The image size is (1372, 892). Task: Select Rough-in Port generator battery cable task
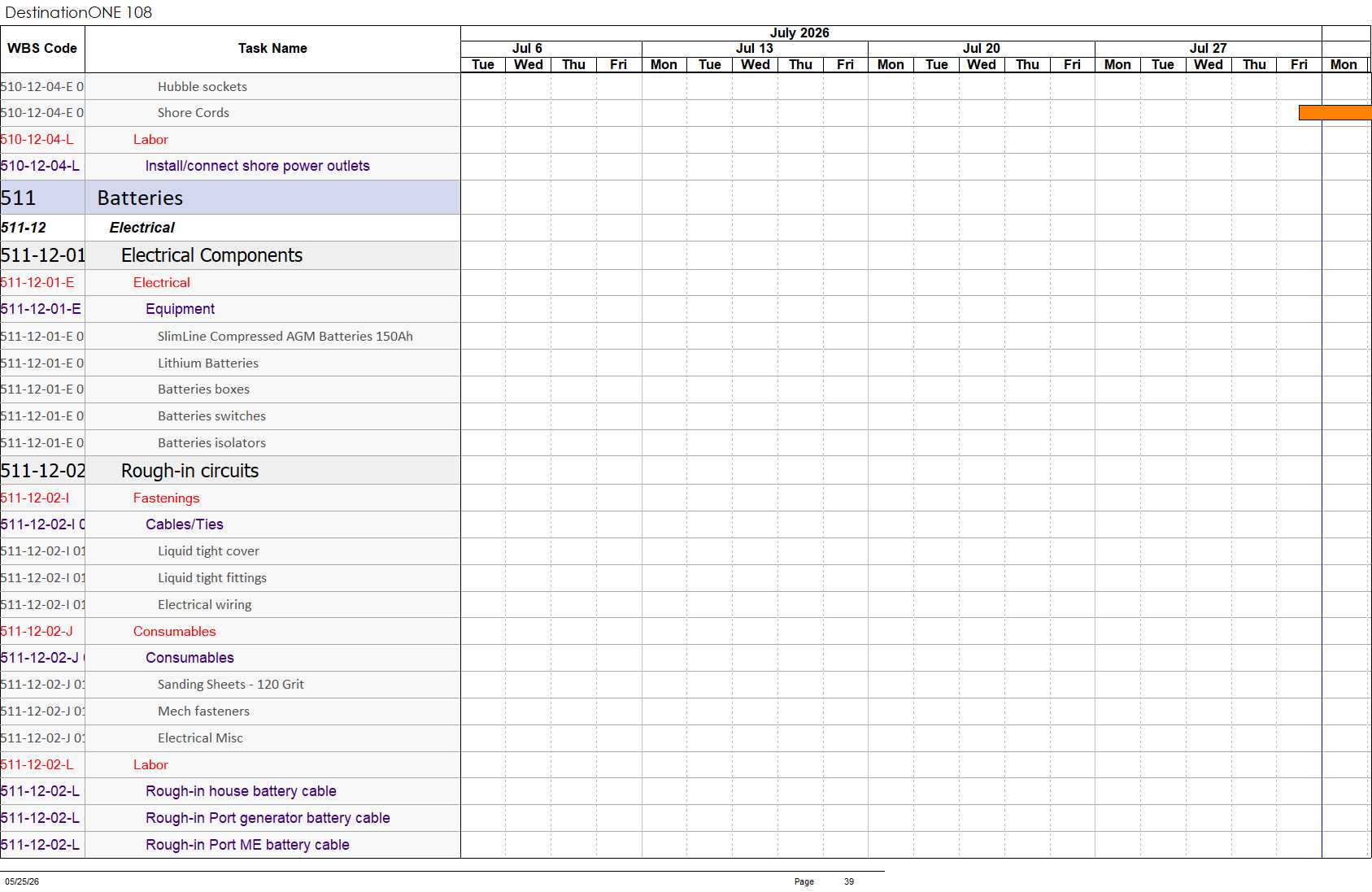(230, 818)
